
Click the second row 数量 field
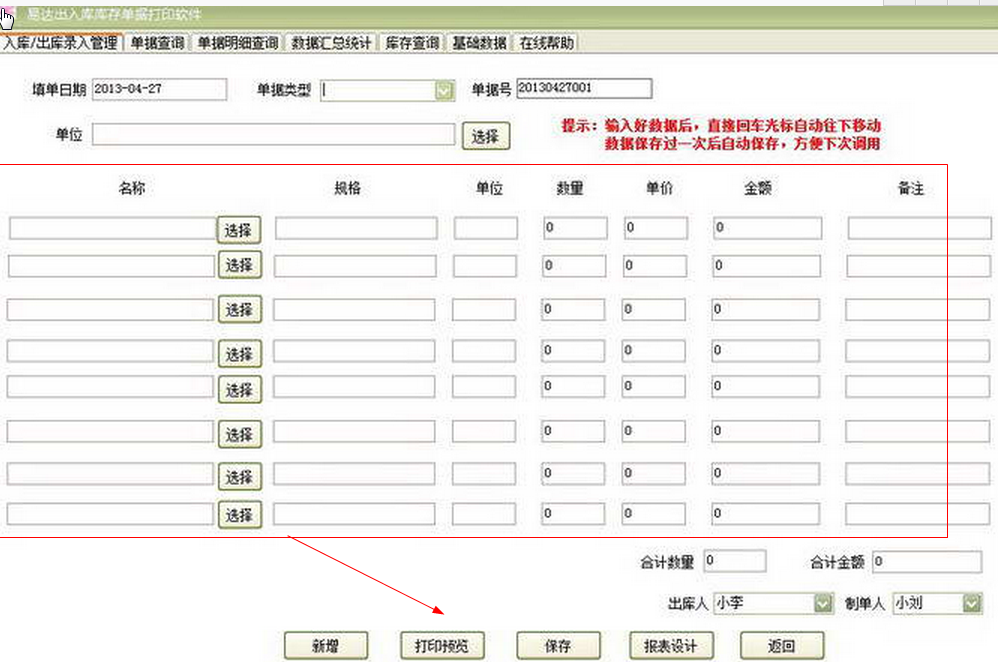pos(574,266)
